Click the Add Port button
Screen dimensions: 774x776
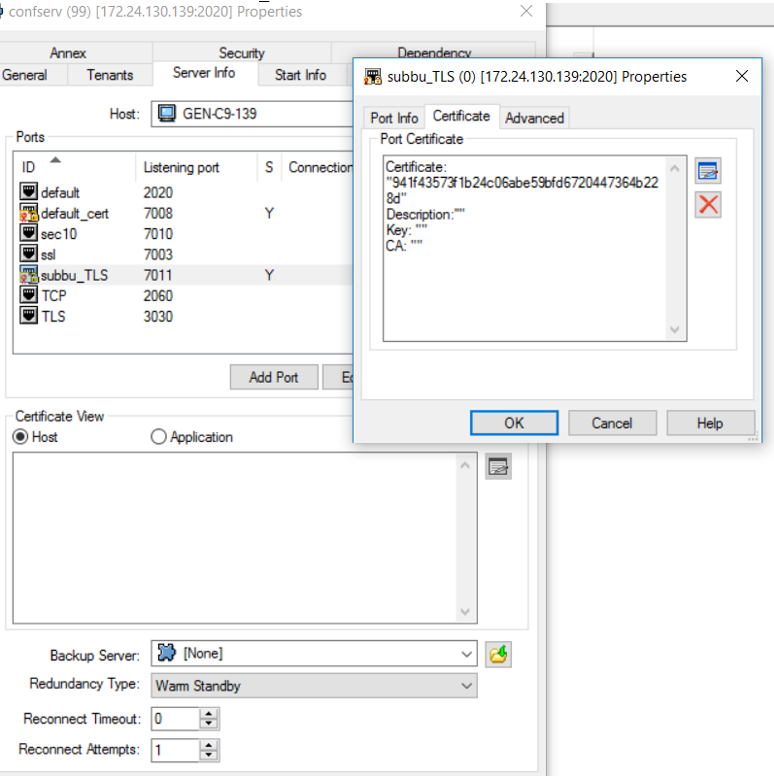click(x=273, y=377)
